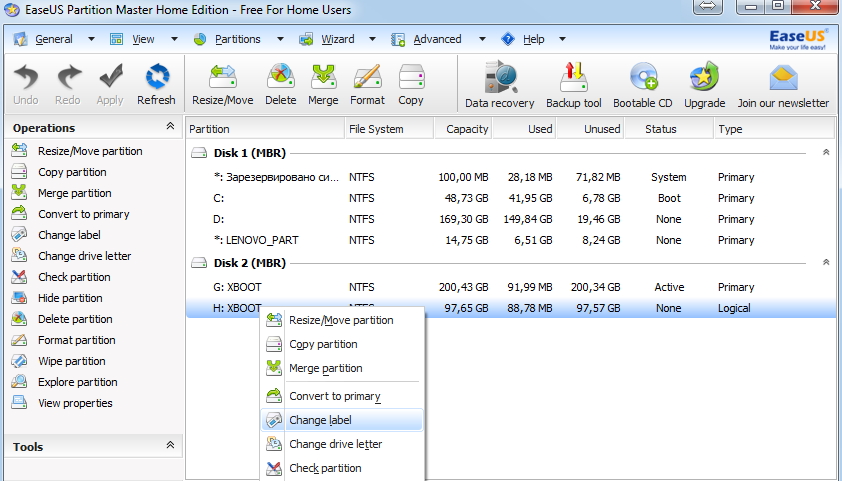Apply pending operations with the checkmark icon
Screen dimensions: 842x481
coord(111,78)
